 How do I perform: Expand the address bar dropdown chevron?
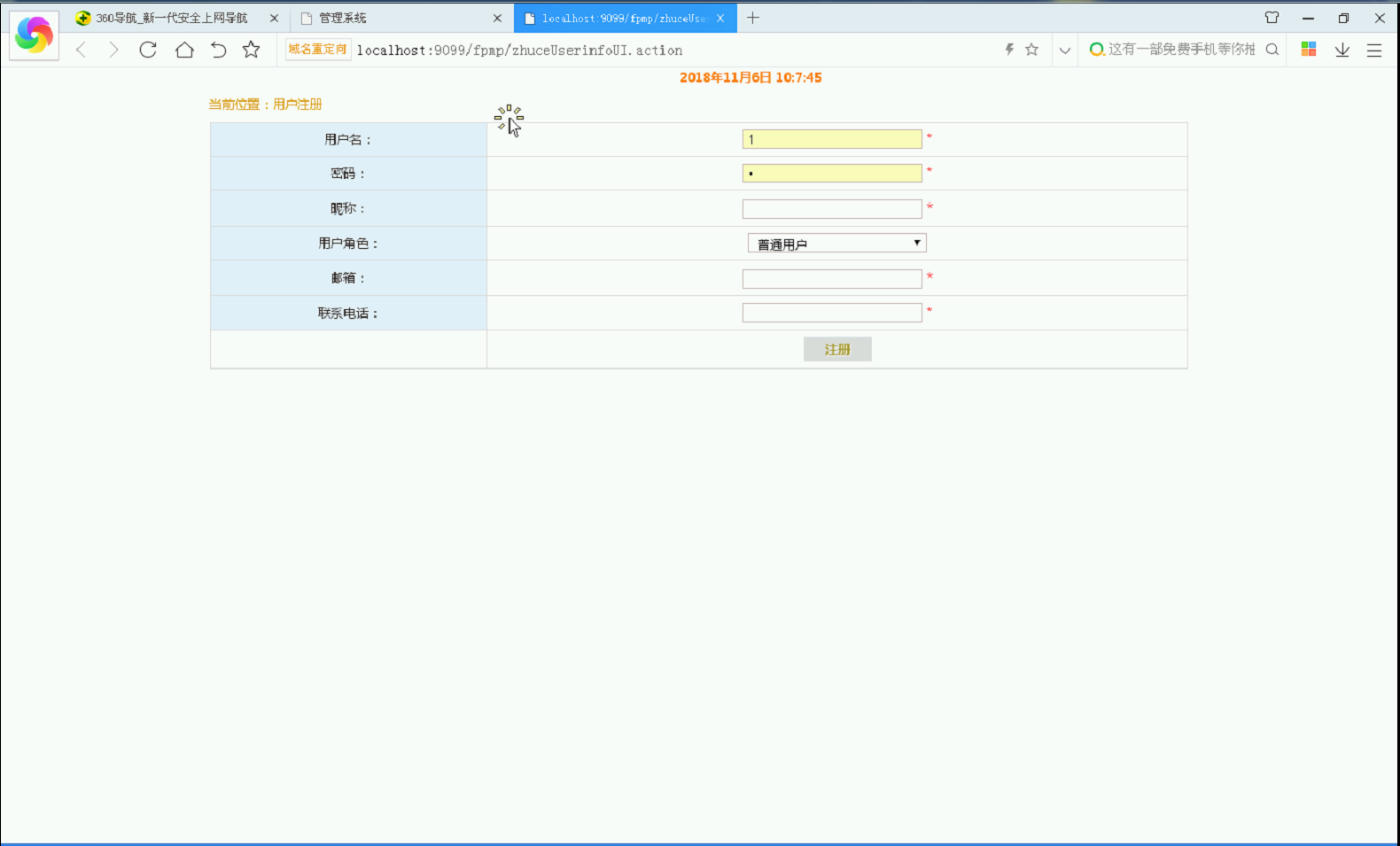[1065, 50]
